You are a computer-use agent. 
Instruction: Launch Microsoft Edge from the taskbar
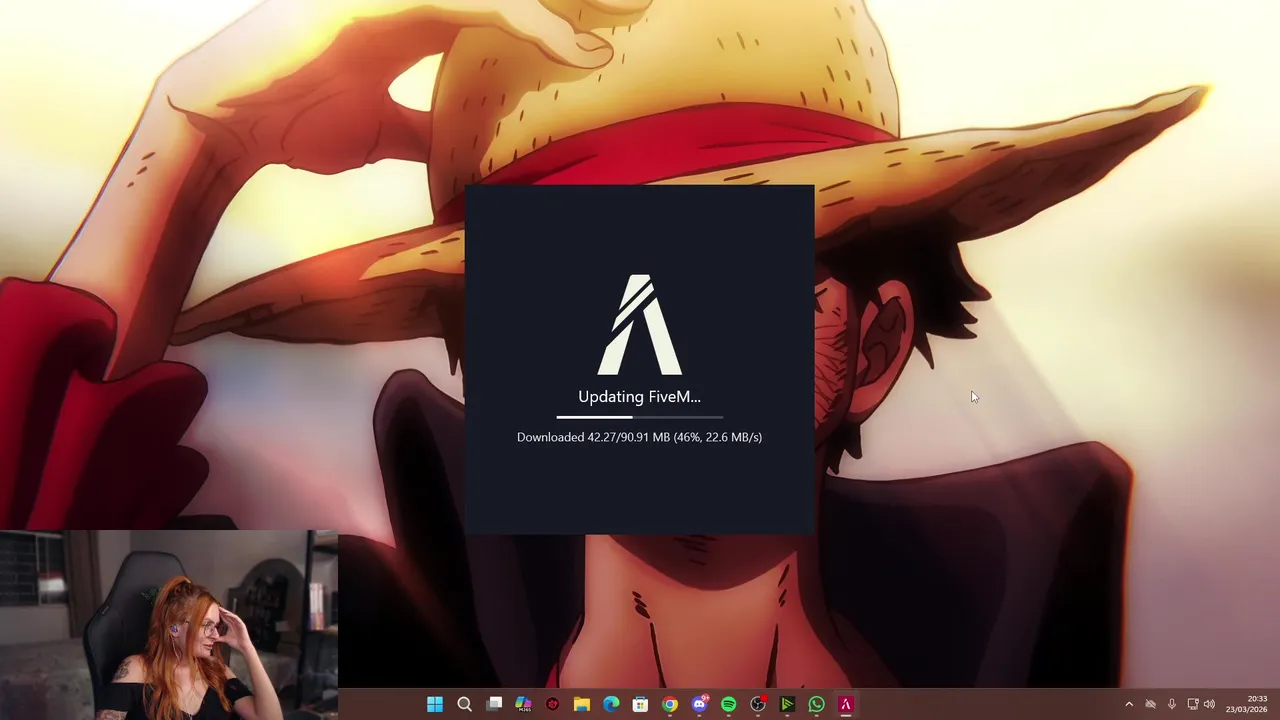[611, 704]
